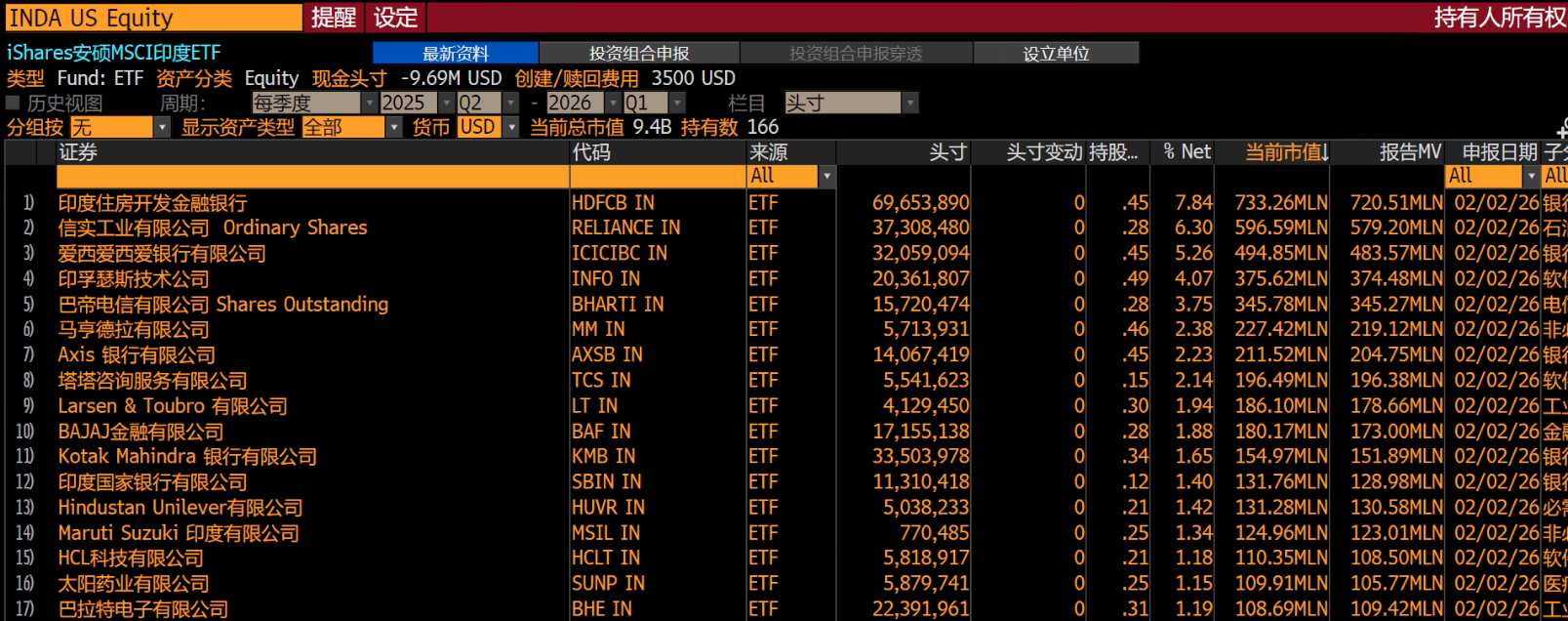The height and width of the screenshot is (621, 1568).
Task: Click the market value 733.26MLN
Action: [1281, 202]
